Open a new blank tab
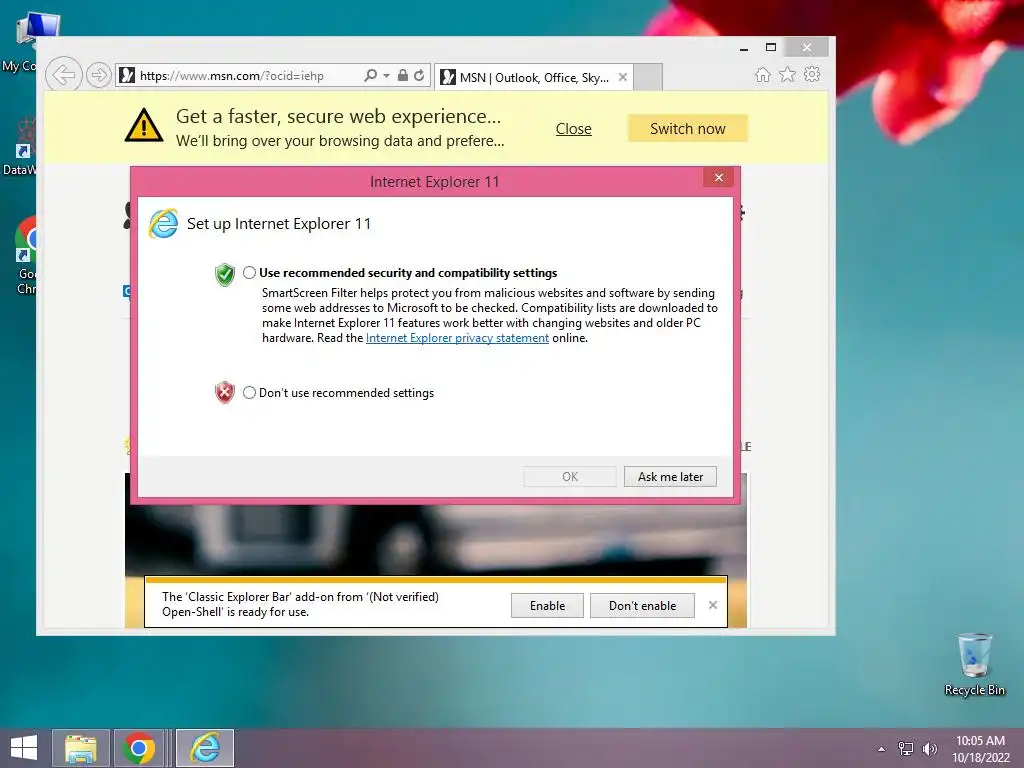 click(x=648, y=78)
